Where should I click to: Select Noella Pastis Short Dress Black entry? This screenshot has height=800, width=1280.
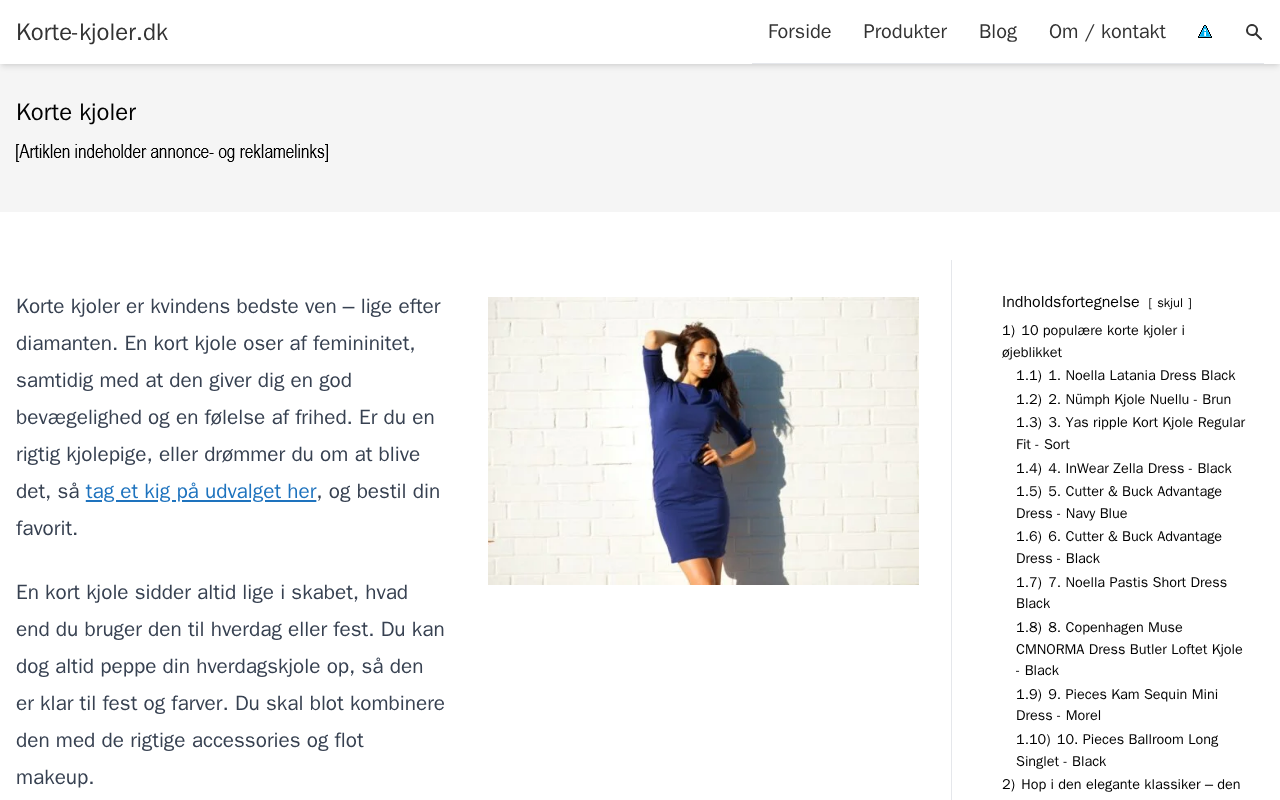click(1121, 593)
